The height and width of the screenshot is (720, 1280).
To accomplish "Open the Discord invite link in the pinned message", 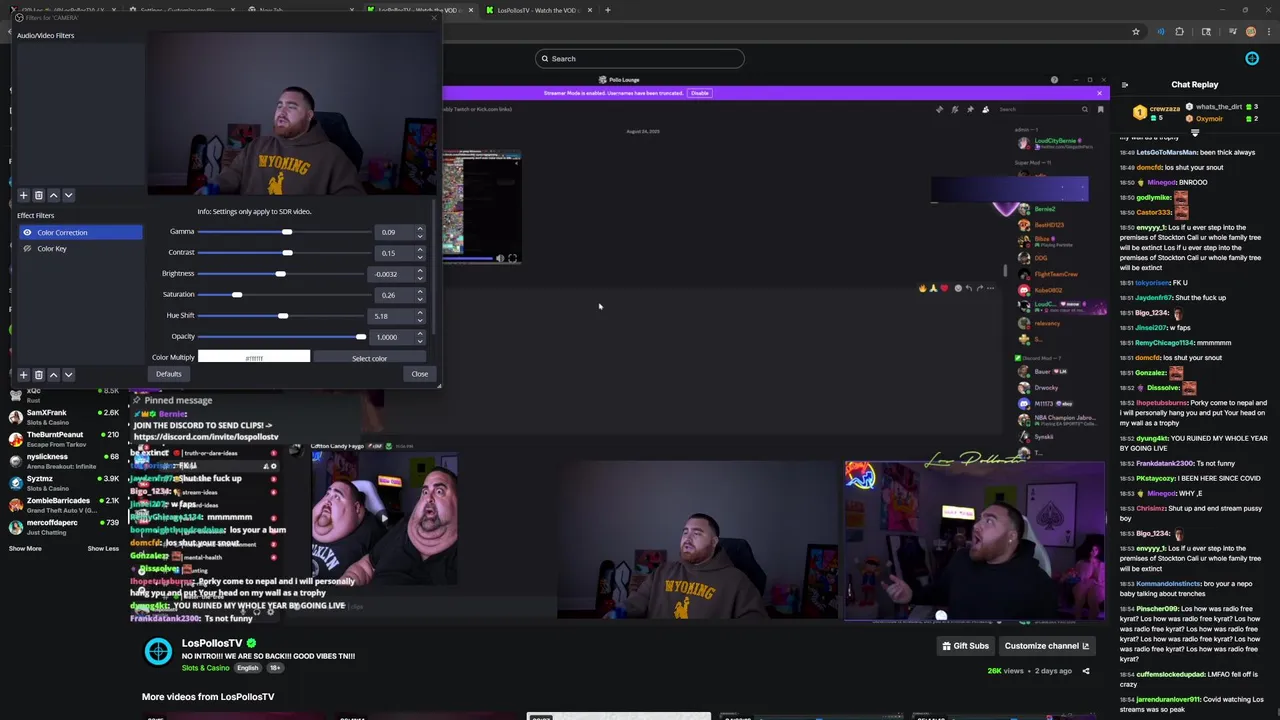I will point(205,437).
